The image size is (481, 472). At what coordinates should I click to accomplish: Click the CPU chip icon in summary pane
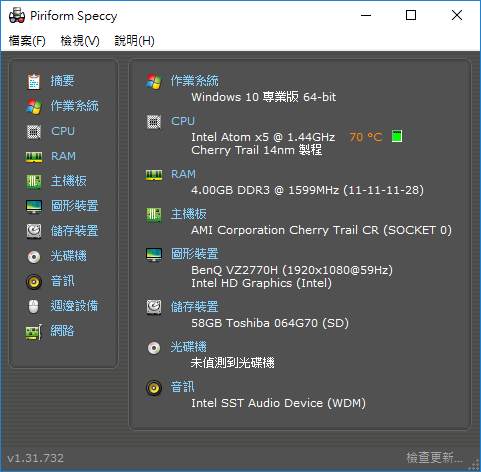tap(154, 122)
